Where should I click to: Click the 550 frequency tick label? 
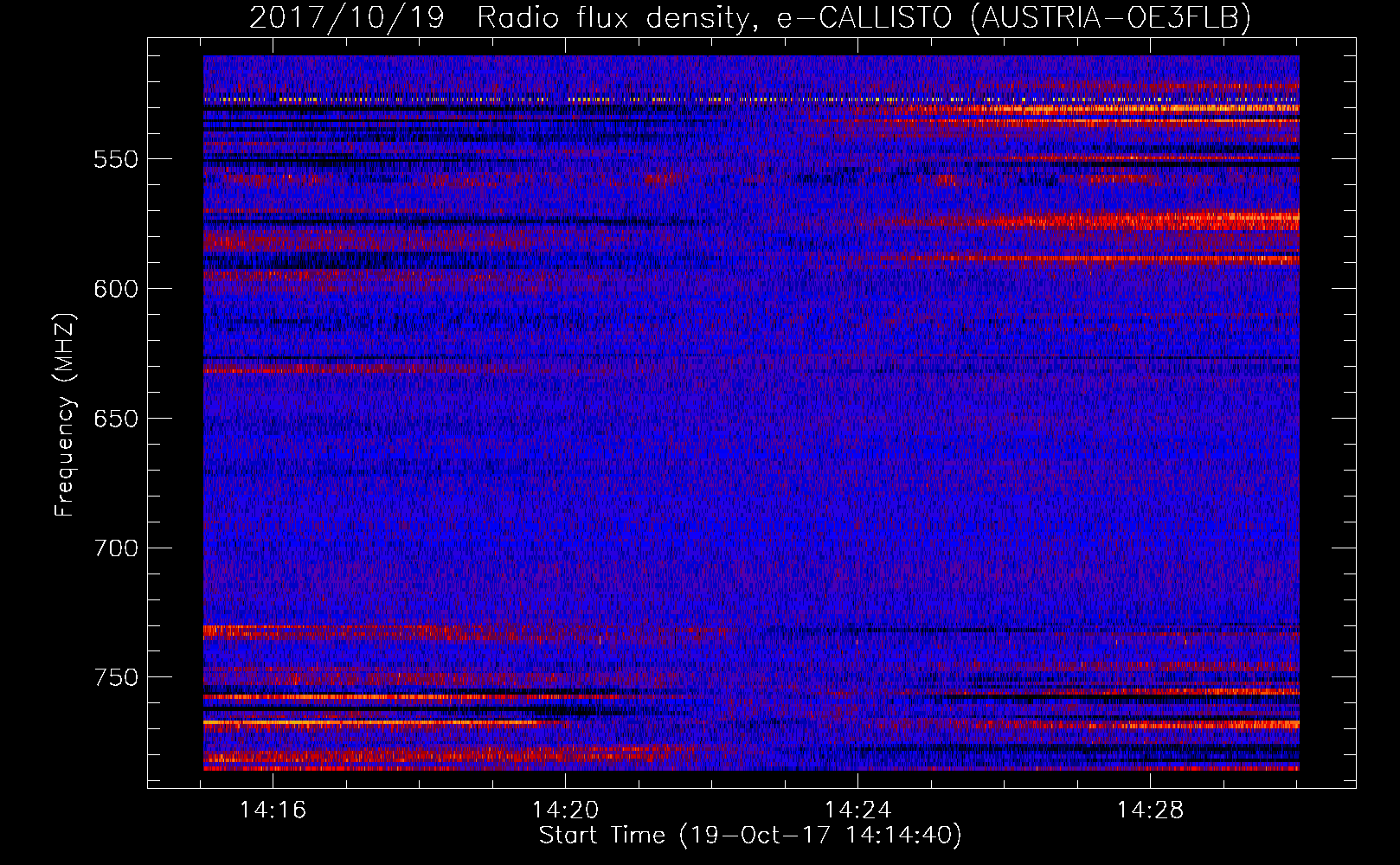(116, 160)
